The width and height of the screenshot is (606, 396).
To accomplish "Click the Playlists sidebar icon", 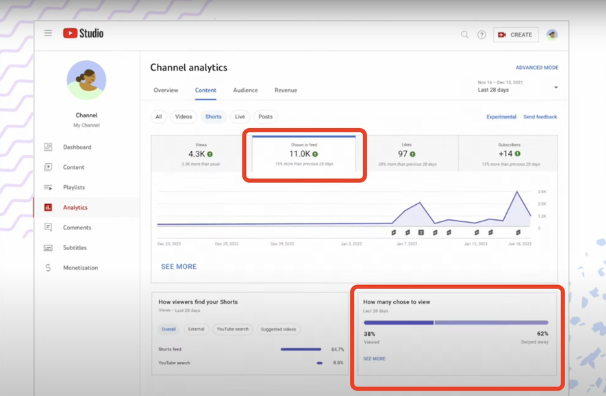I will click(x=48, y=187).
